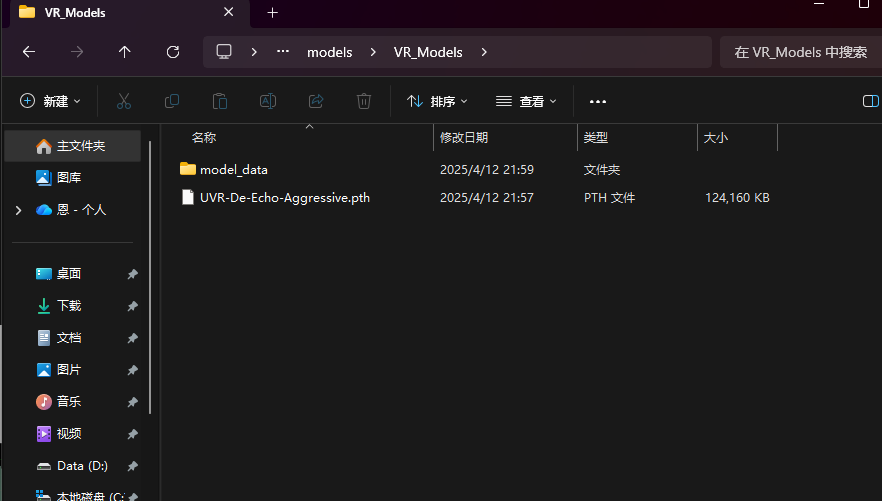Click the Delete trash icon
Image resolution: width=882 pixels, height=501 pixels.
coord(364,101)
